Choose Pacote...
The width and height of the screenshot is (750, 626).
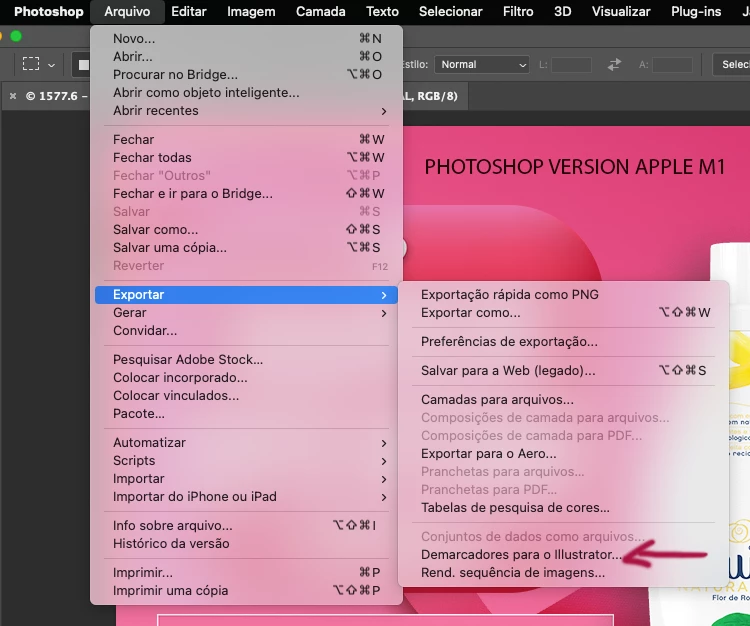pyautogui.click(x=246, y=414)
